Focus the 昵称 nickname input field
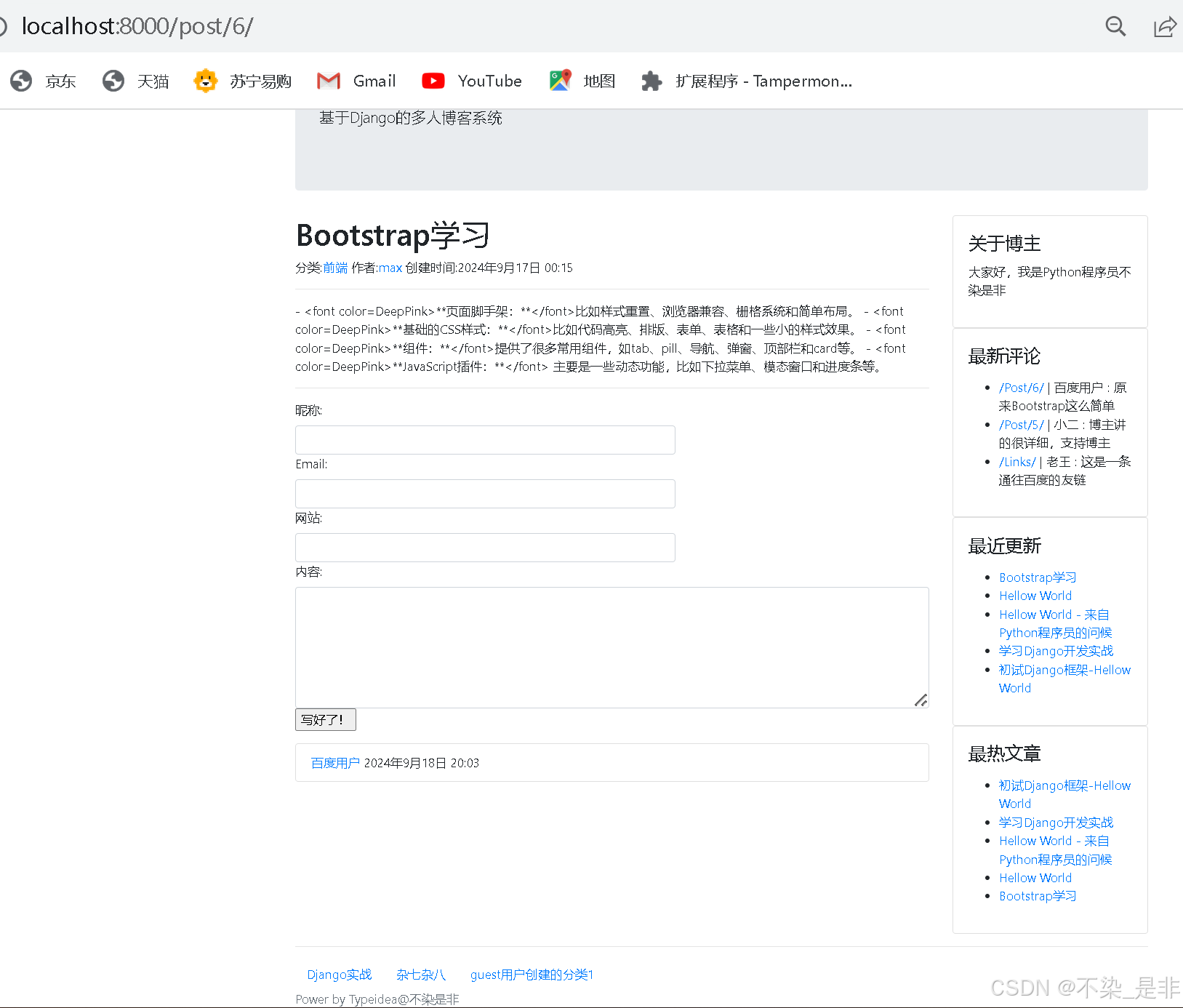The height and width of the screenshot is (1008, 1183). (x=485, y=440)
